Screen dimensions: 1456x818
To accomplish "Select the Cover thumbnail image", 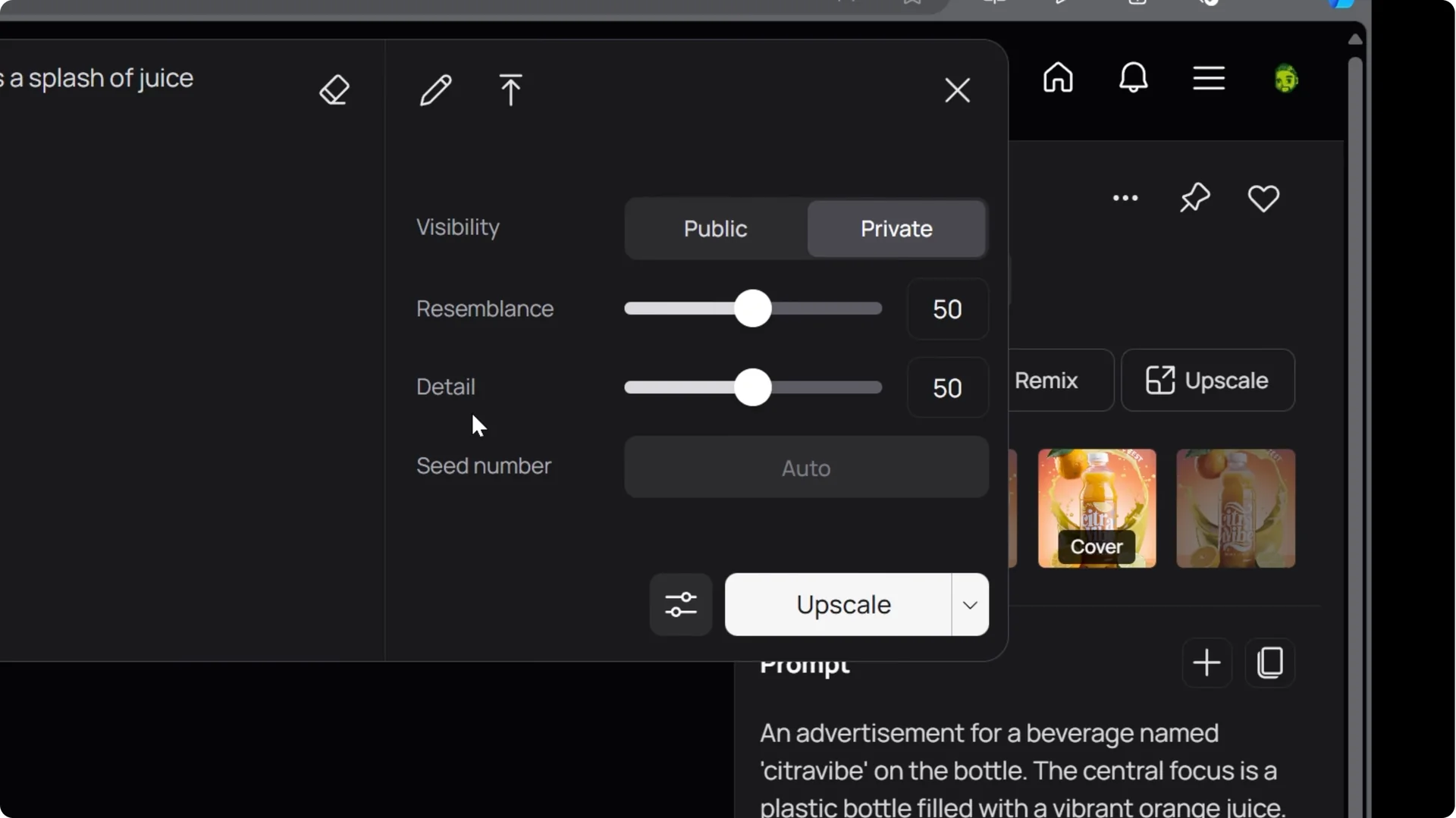I will click(x=1097, y=508).
